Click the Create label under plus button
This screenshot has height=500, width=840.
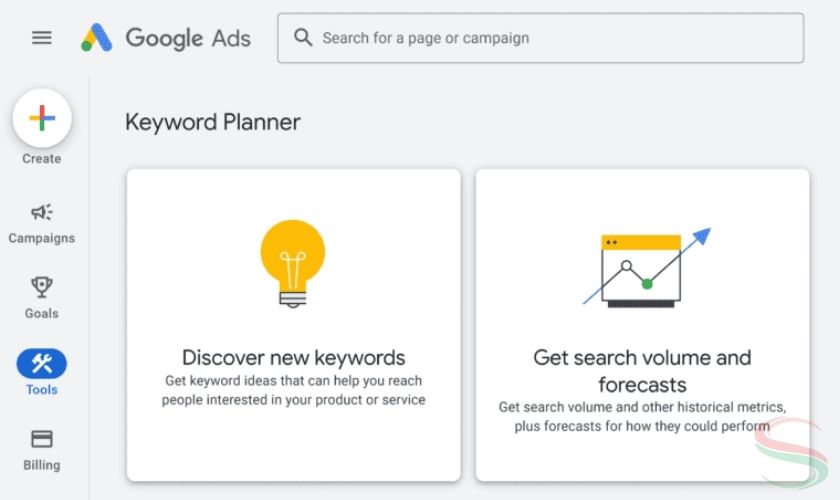(42, 159)
